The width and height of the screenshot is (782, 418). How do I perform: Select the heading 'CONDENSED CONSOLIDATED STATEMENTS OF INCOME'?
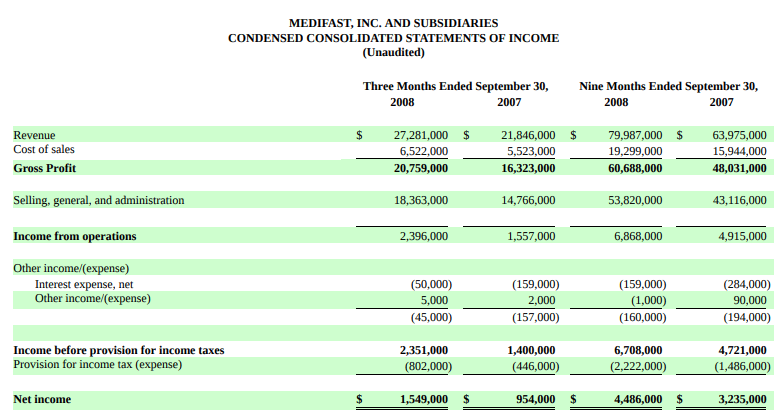point(393,38)
